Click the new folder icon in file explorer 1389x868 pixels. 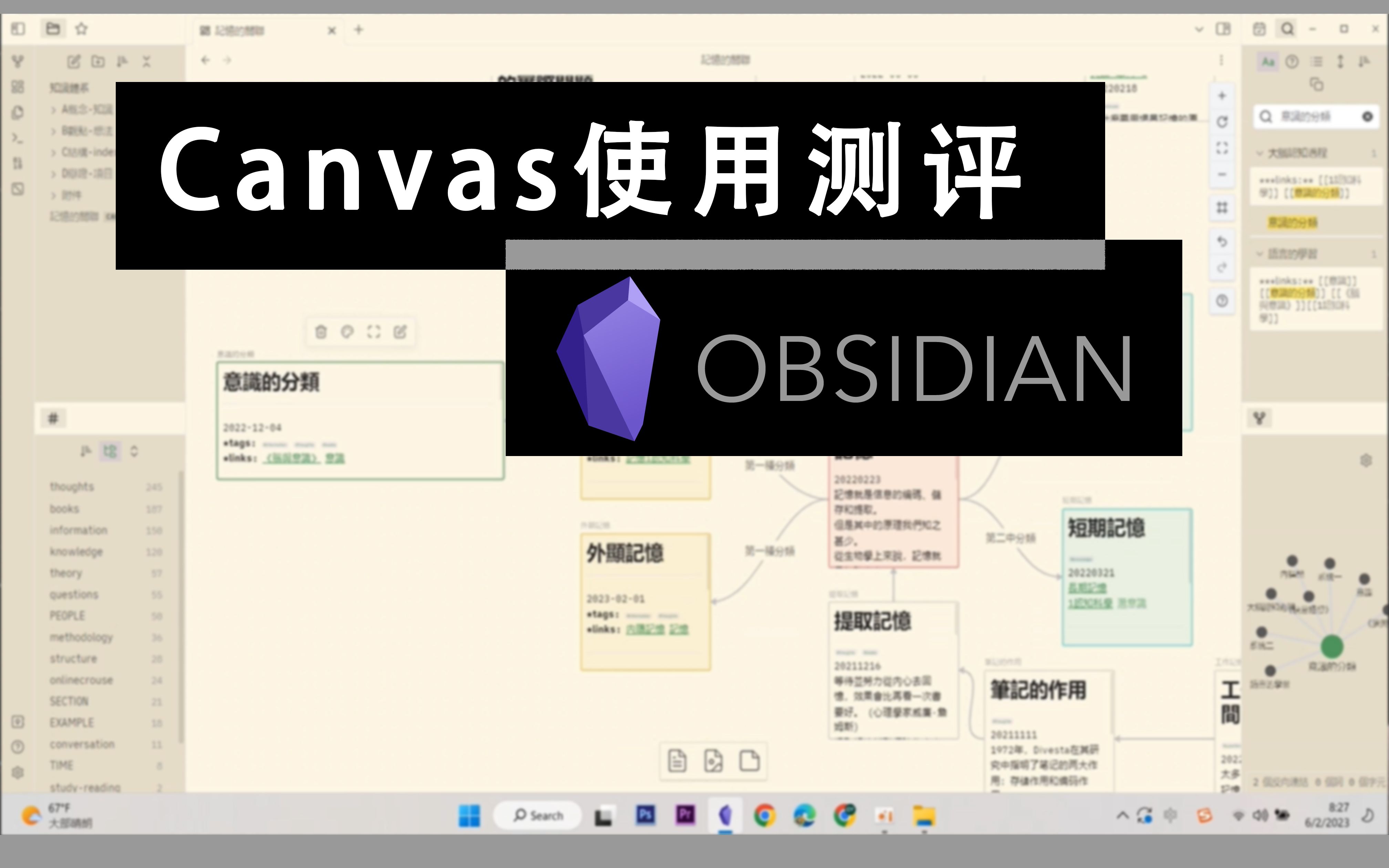[x=99, y=61]
